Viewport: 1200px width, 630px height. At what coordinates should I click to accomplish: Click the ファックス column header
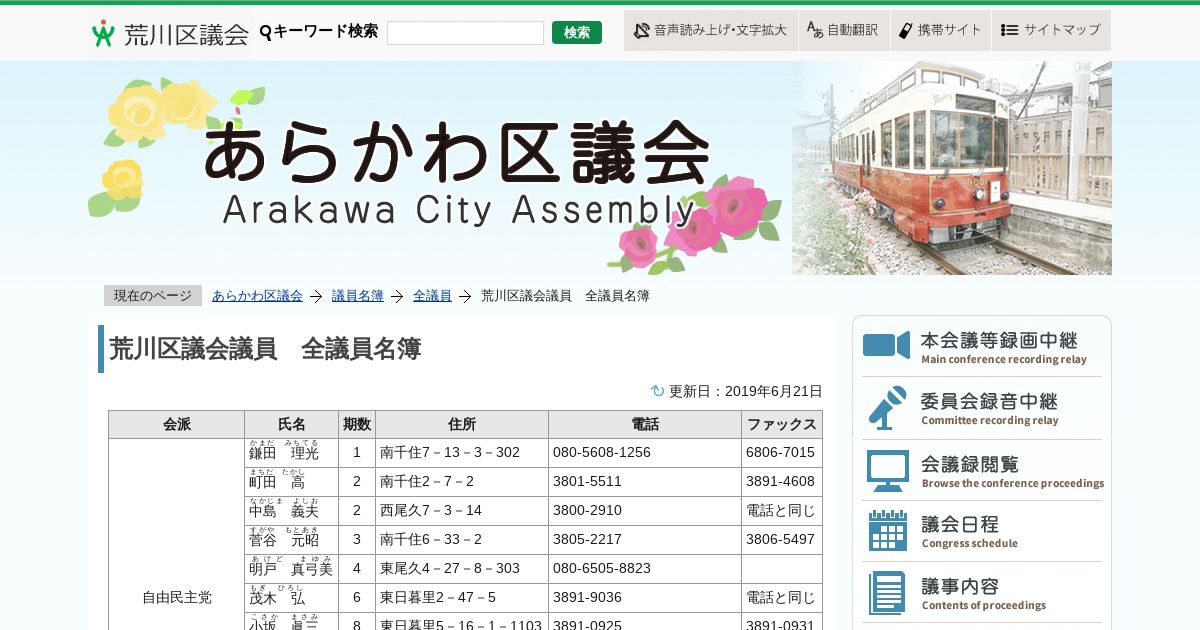[x=782, y=424]
